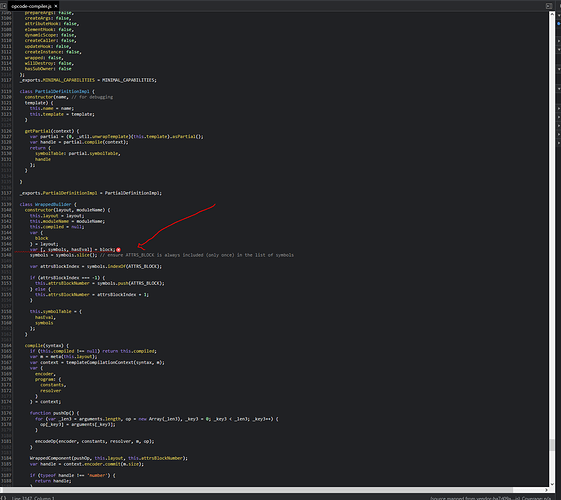Expand the collapsed debugger section below blue dot
The width and height of the screenshot is (561, 500).
pyautogui.click(x=559, y=41)
